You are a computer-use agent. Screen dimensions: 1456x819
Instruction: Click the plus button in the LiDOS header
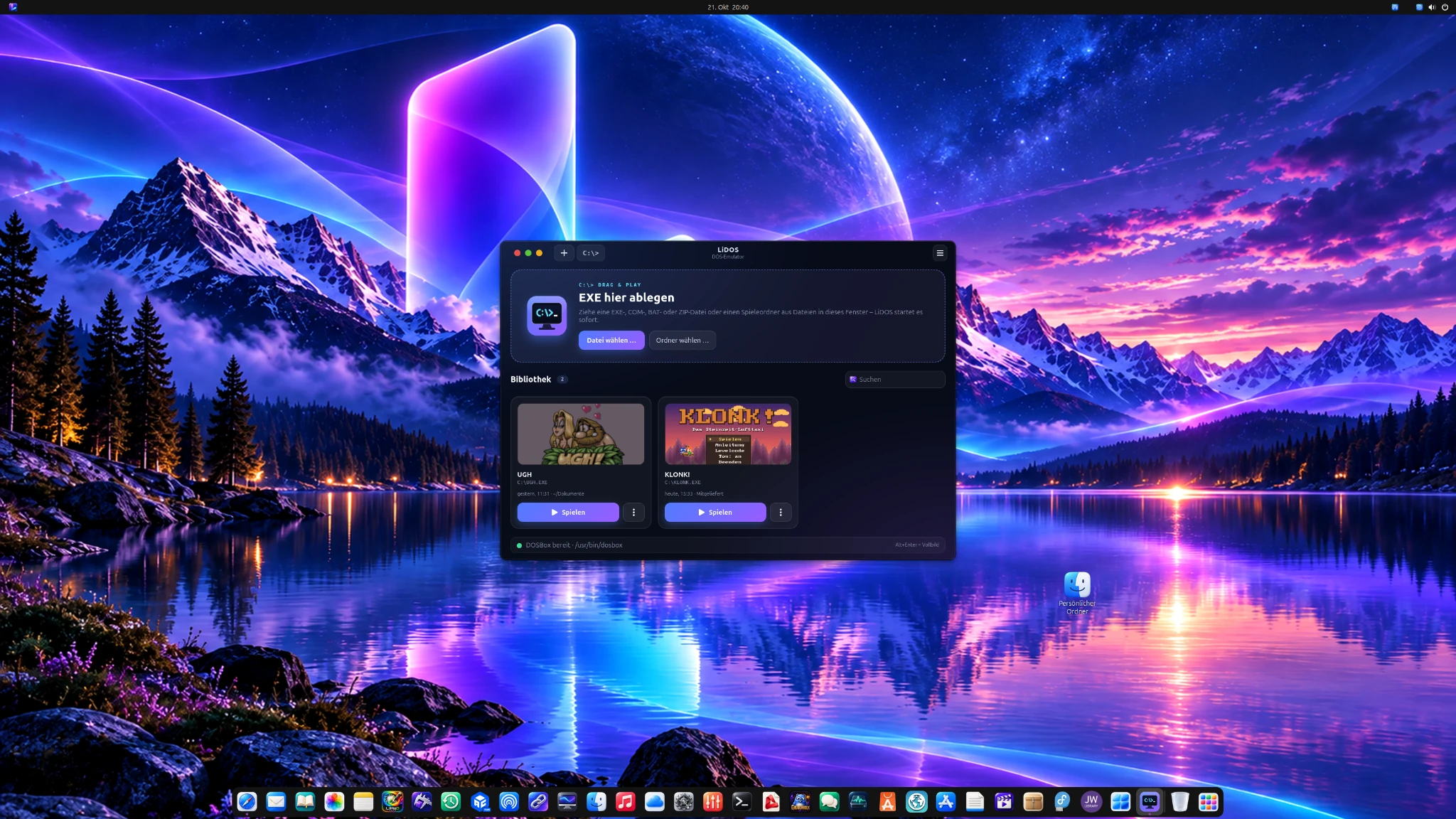564,253
